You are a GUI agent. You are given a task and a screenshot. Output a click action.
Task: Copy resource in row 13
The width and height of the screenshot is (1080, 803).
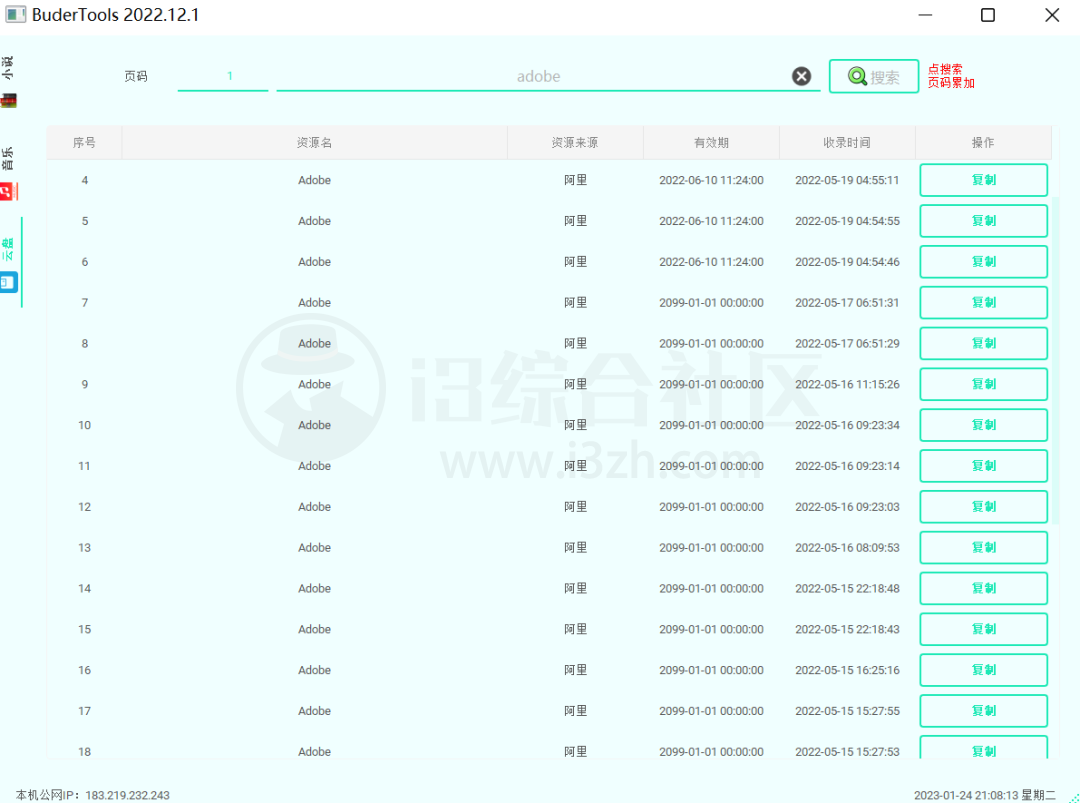tap(984, 548)
